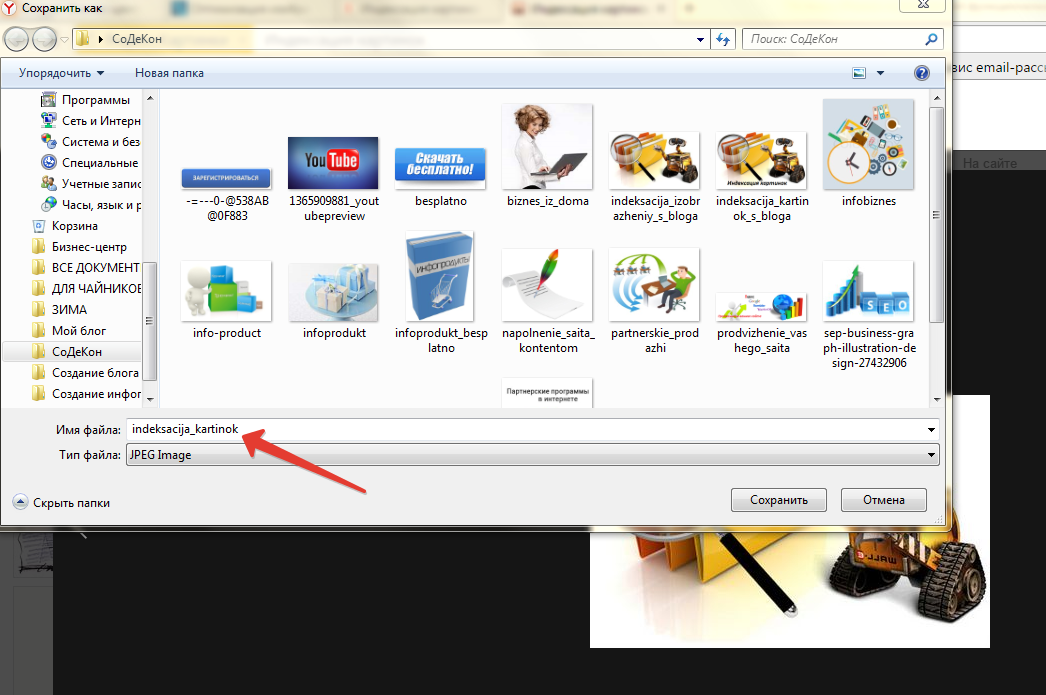Click the navigation pane scroll down arrow
This screenshot has width=1046, height=695.
(x=150, y=400)
